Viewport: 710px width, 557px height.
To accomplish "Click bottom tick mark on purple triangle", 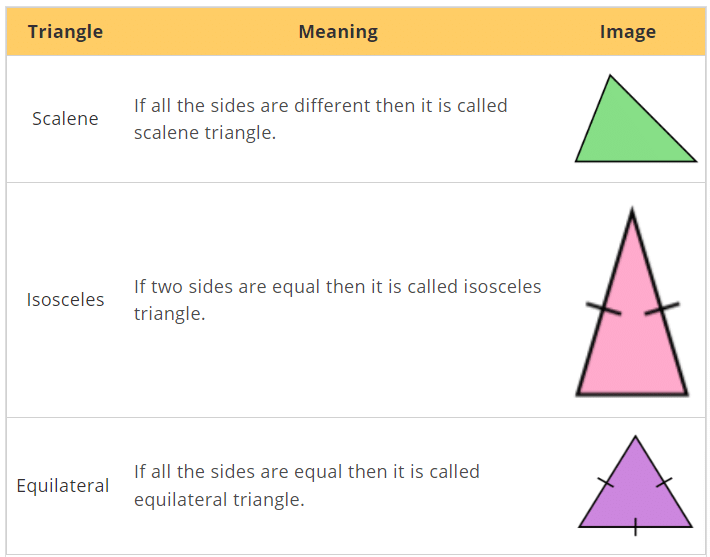I will click(x=635, y=526).
